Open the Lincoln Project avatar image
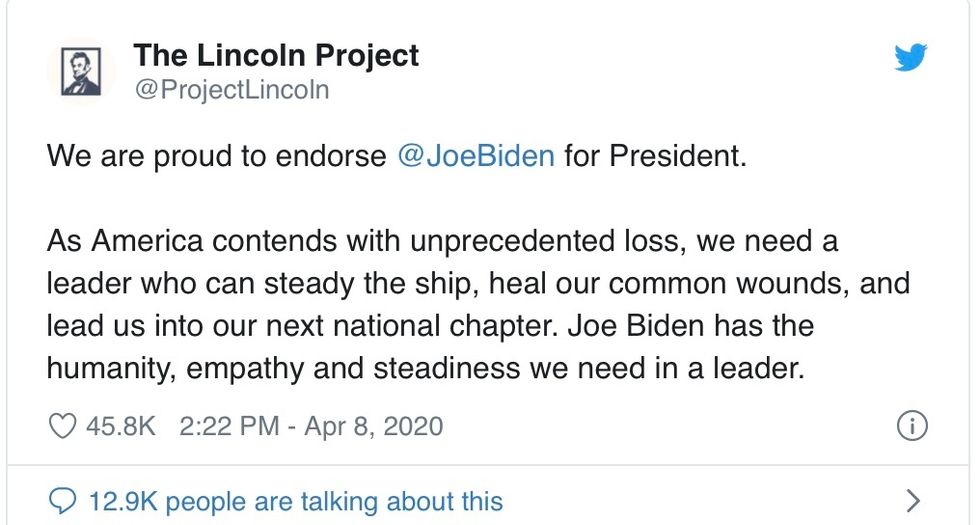The width and height of the screenshot is (980, 525). (81, 73)
